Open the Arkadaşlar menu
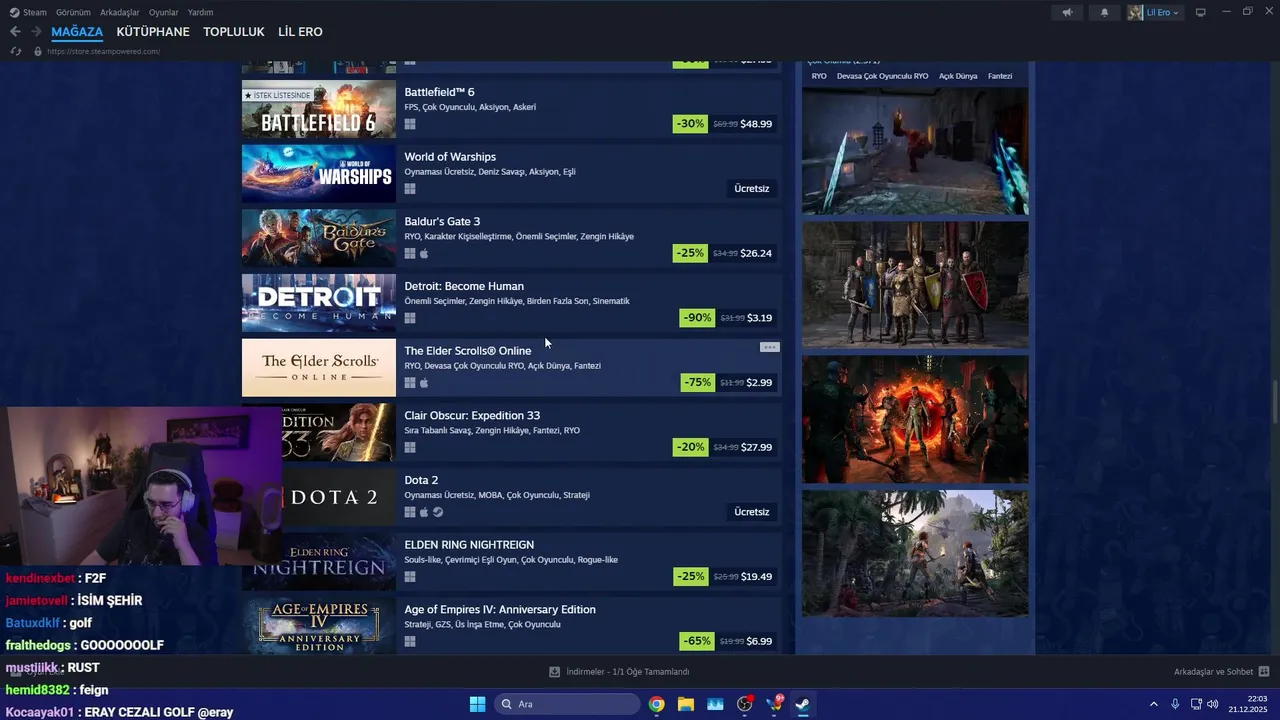The height and width of the screenshot is (720, 1280). (x=120, y=12)
